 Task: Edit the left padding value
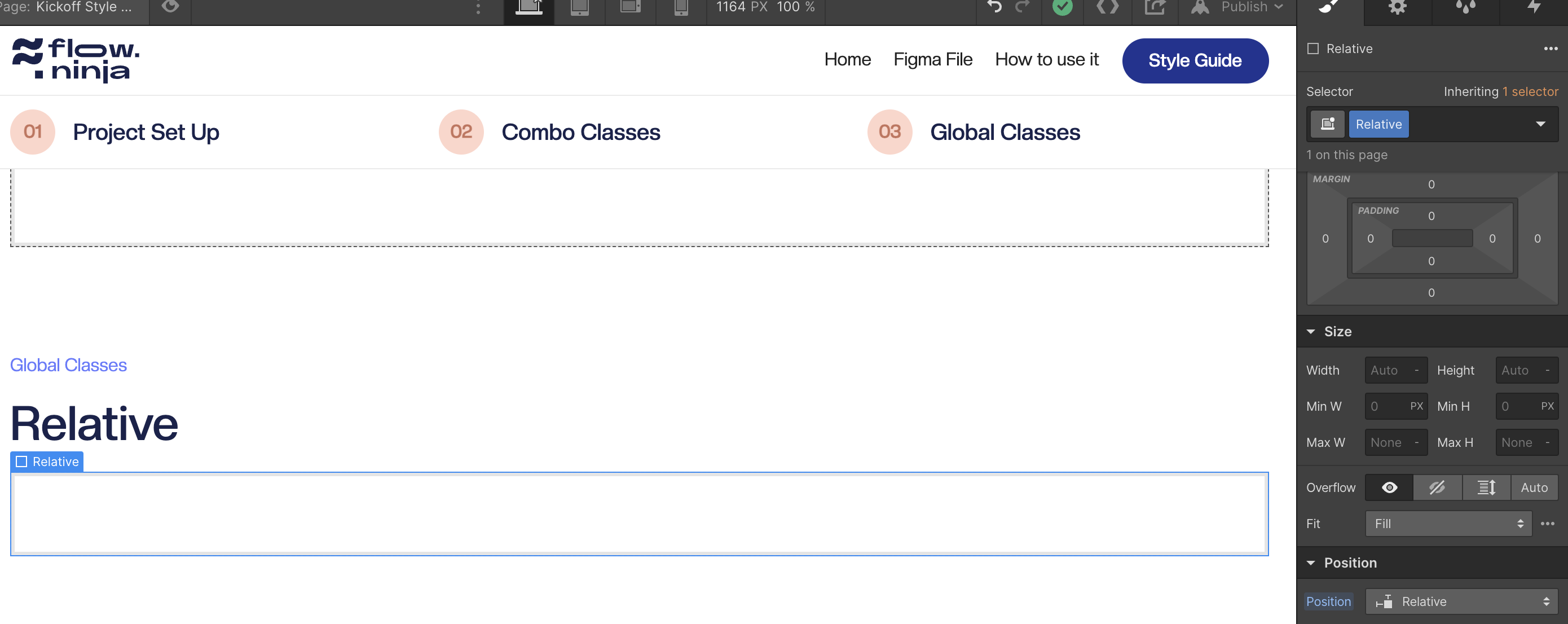coord(1370,239)
